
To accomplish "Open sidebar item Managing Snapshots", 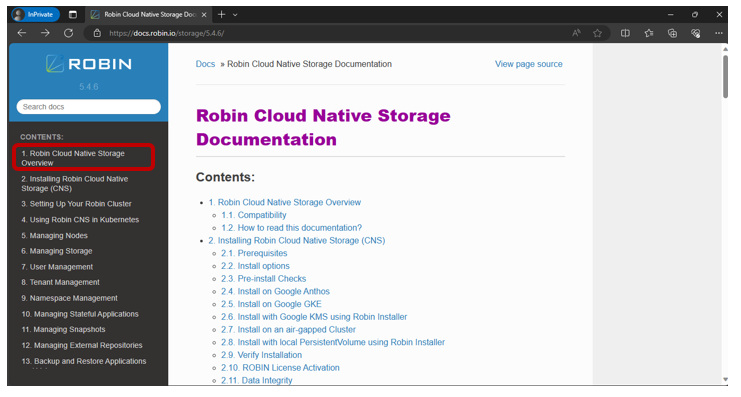I will click(x=63, y=329).
